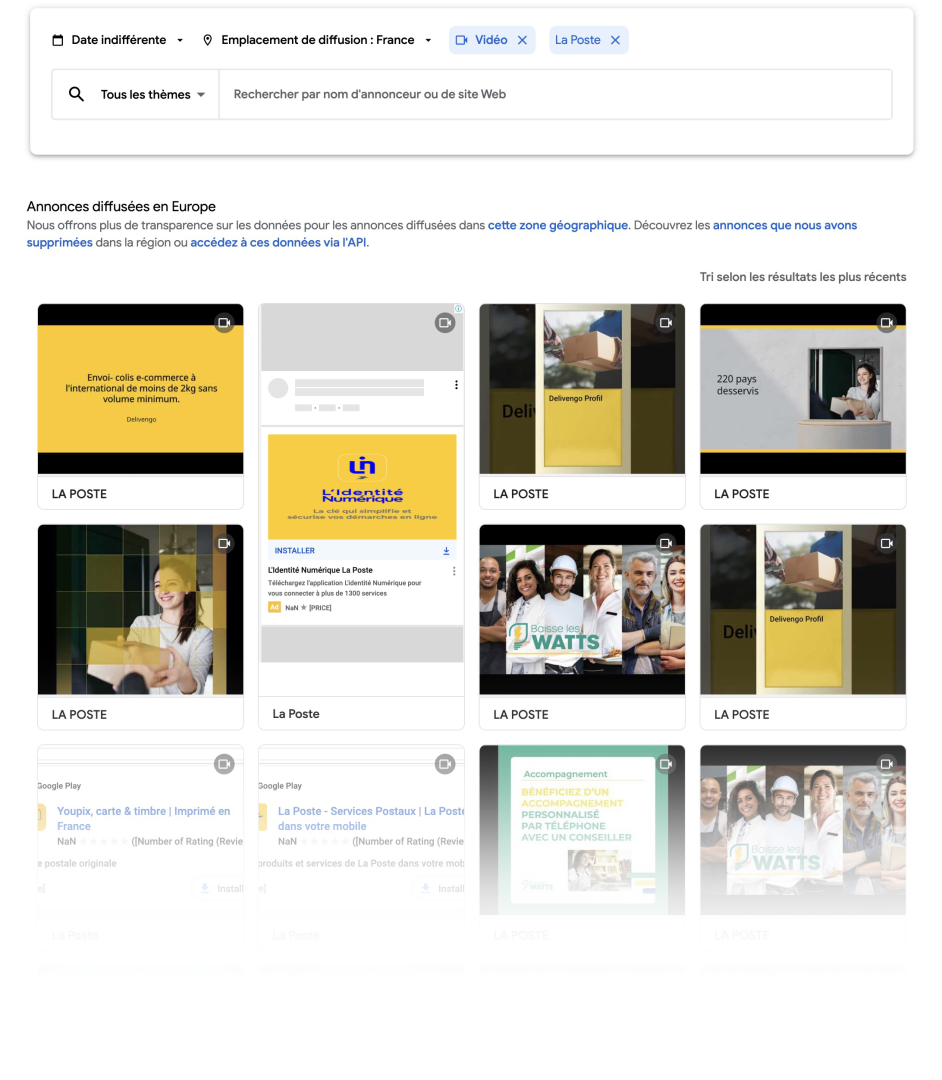This screenshot has width=942, height=1080.
Task: Remove the Vidéo filter chip
Action: (523, 40)
